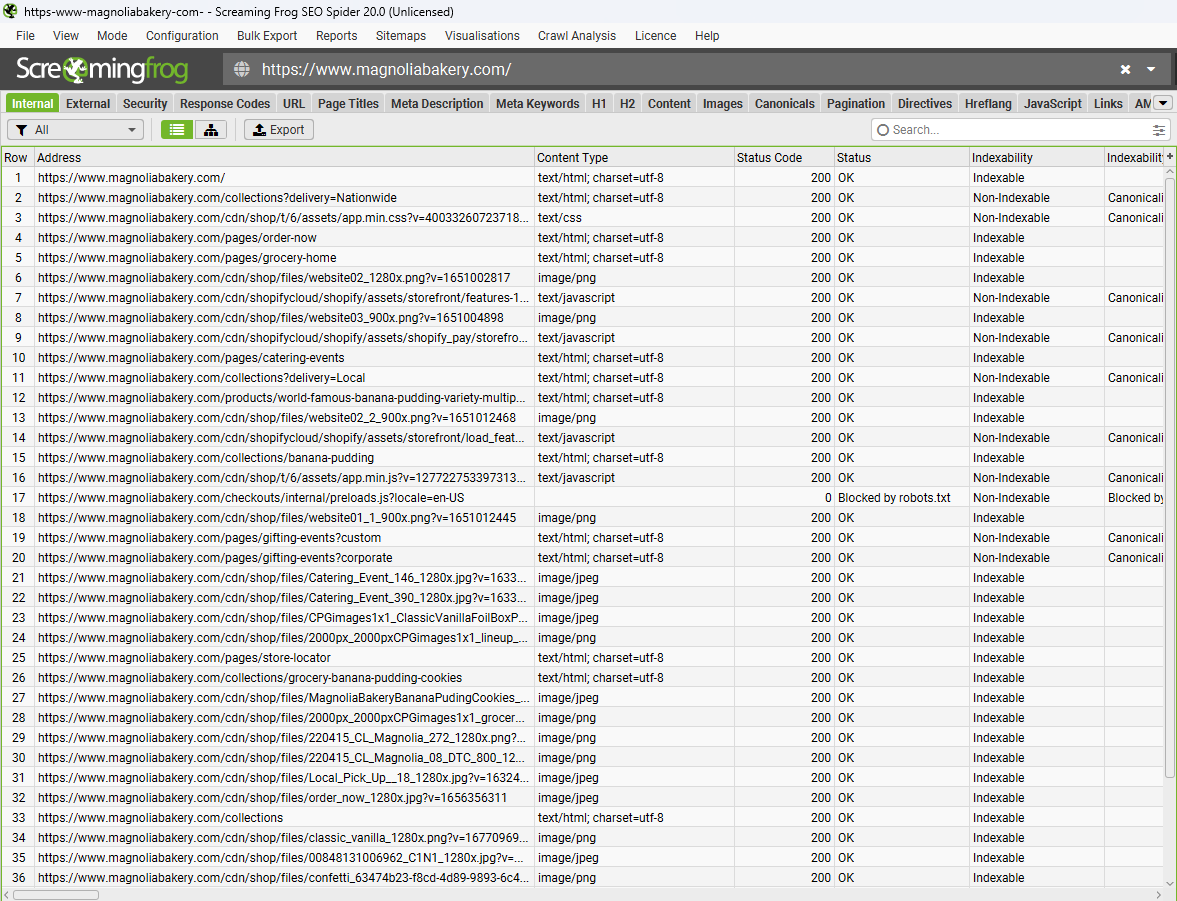Switch to the Response Codes tab
The height and width of the screenshot is (901, 1177).
point(225,104)
